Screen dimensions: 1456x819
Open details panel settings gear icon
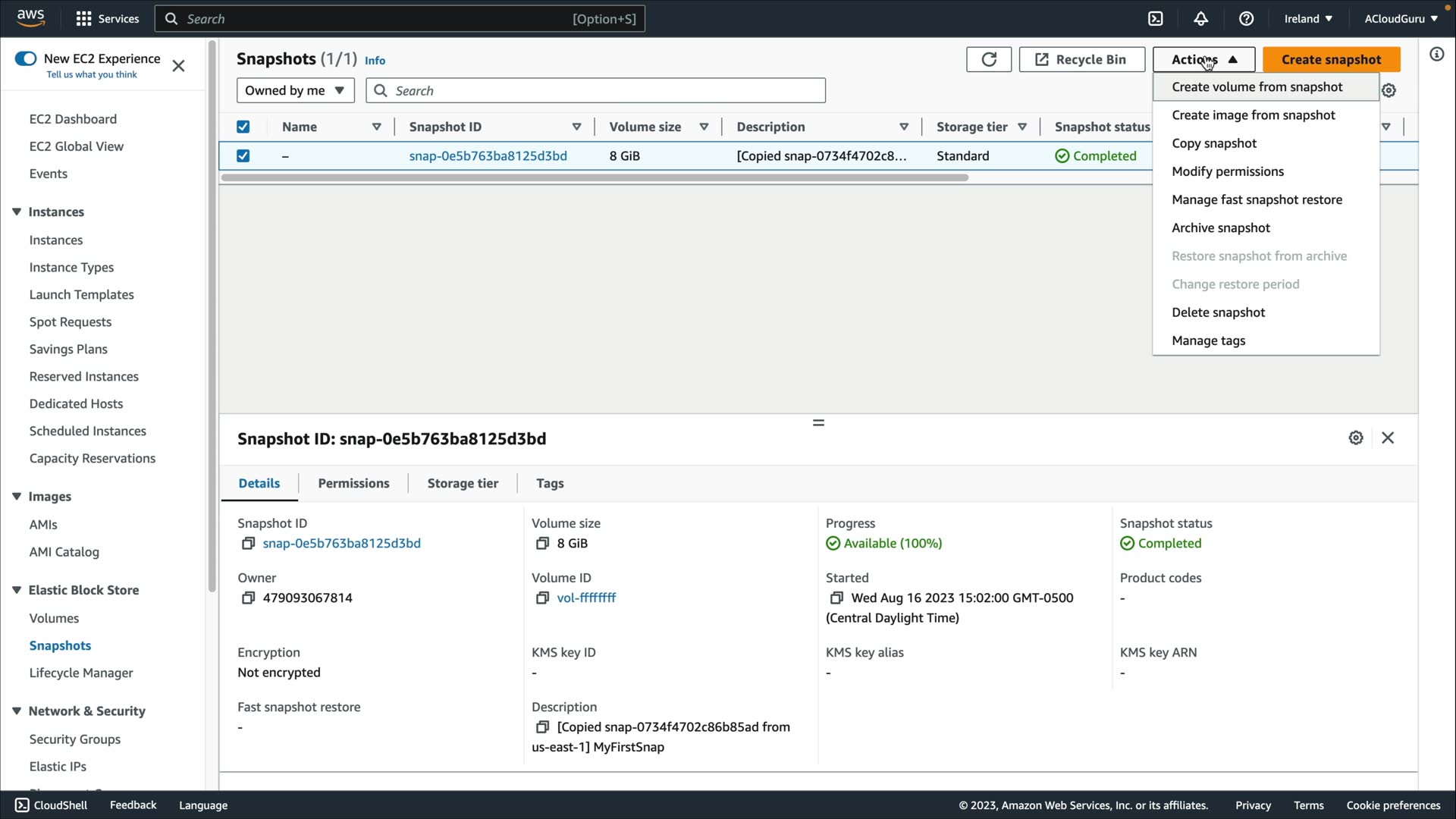click(1356, 438)
